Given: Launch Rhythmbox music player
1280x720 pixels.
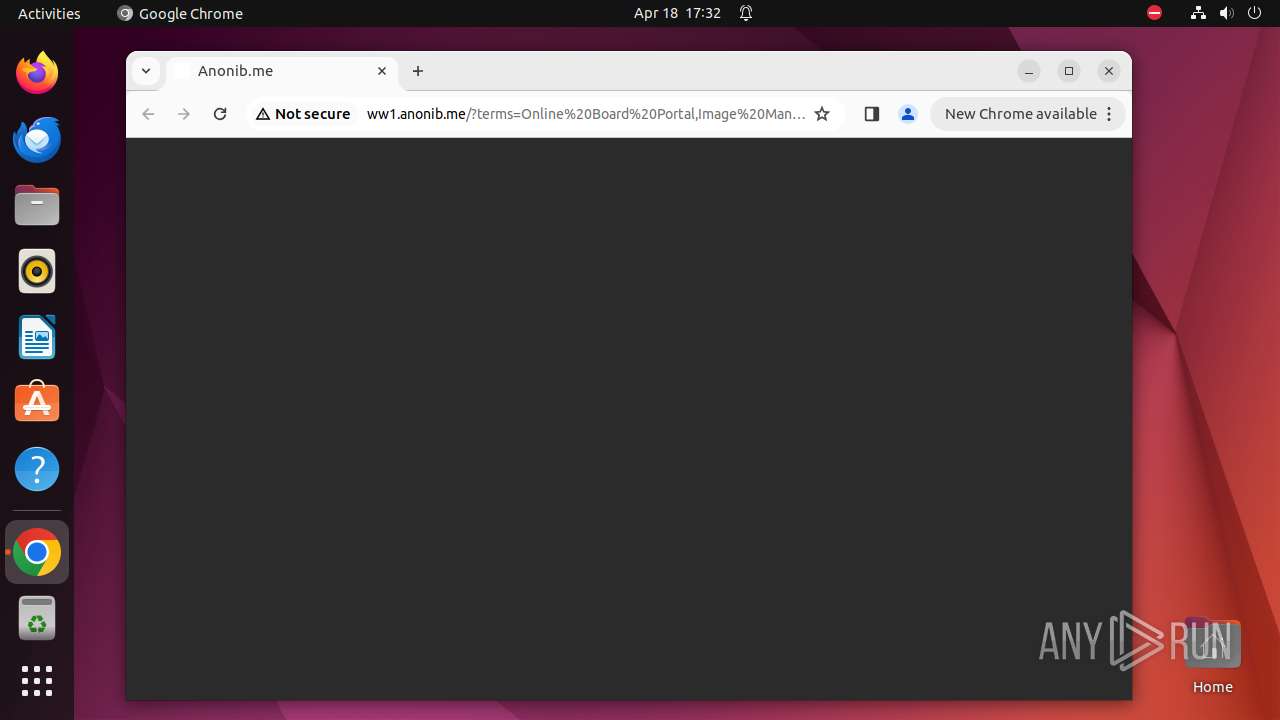Looking at the screenshot, I should pyautogui.click(x=37, y=271).
